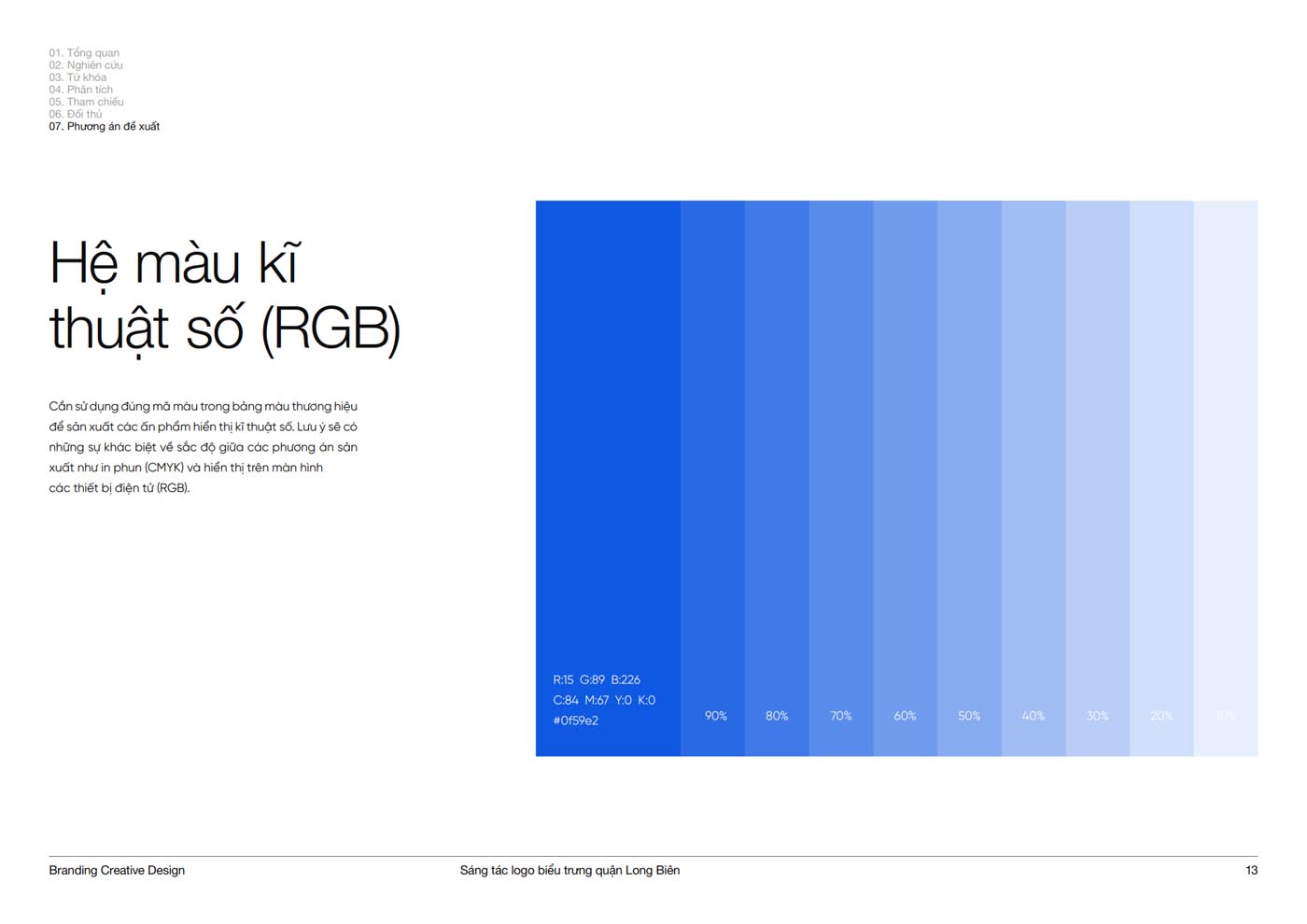Select the #0f59e2 hex code text
The image size is (1307, 924).
[x=575, y=721]
